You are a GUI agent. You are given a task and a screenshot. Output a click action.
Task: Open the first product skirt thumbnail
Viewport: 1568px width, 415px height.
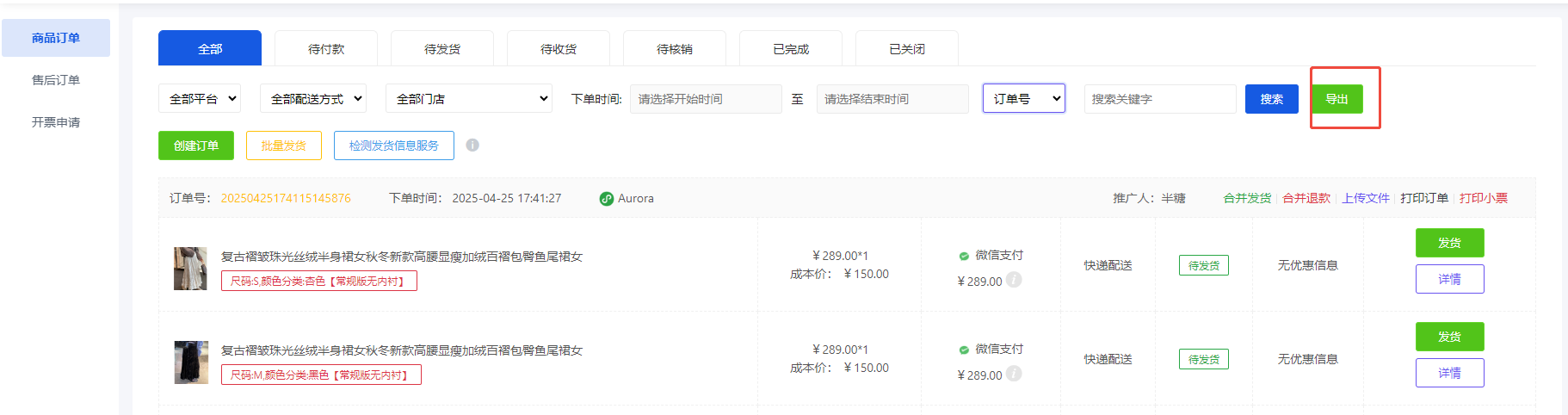pyautogui.click(x=190, y=269)
